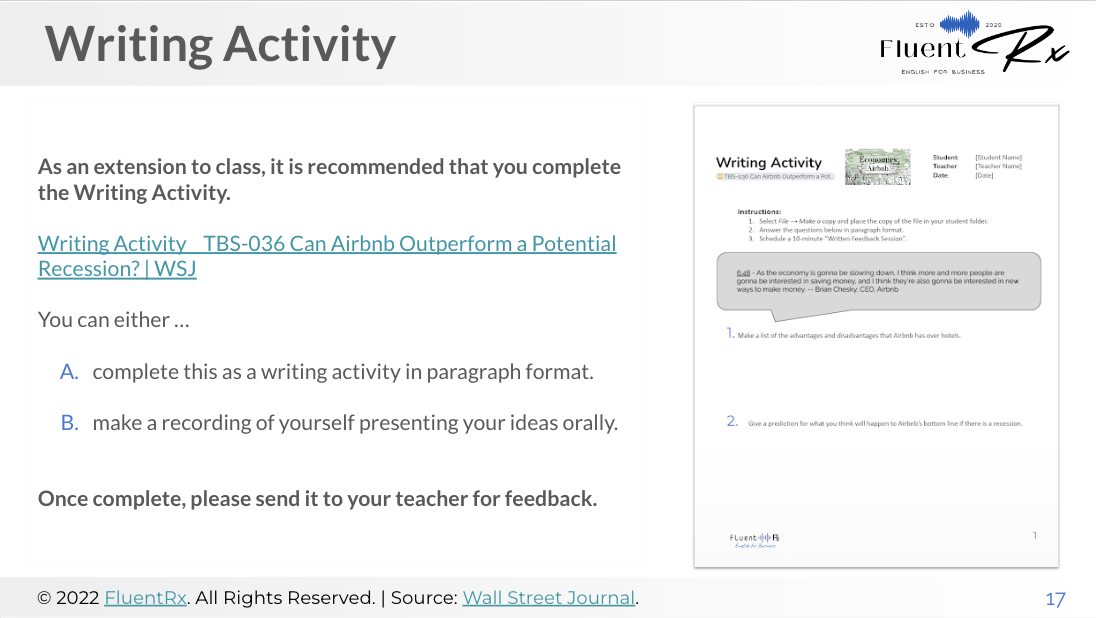Open the FluentRx link in the footer
Image resolution: width=1096 pixels, height=618 pixels.
click(145, 598)
